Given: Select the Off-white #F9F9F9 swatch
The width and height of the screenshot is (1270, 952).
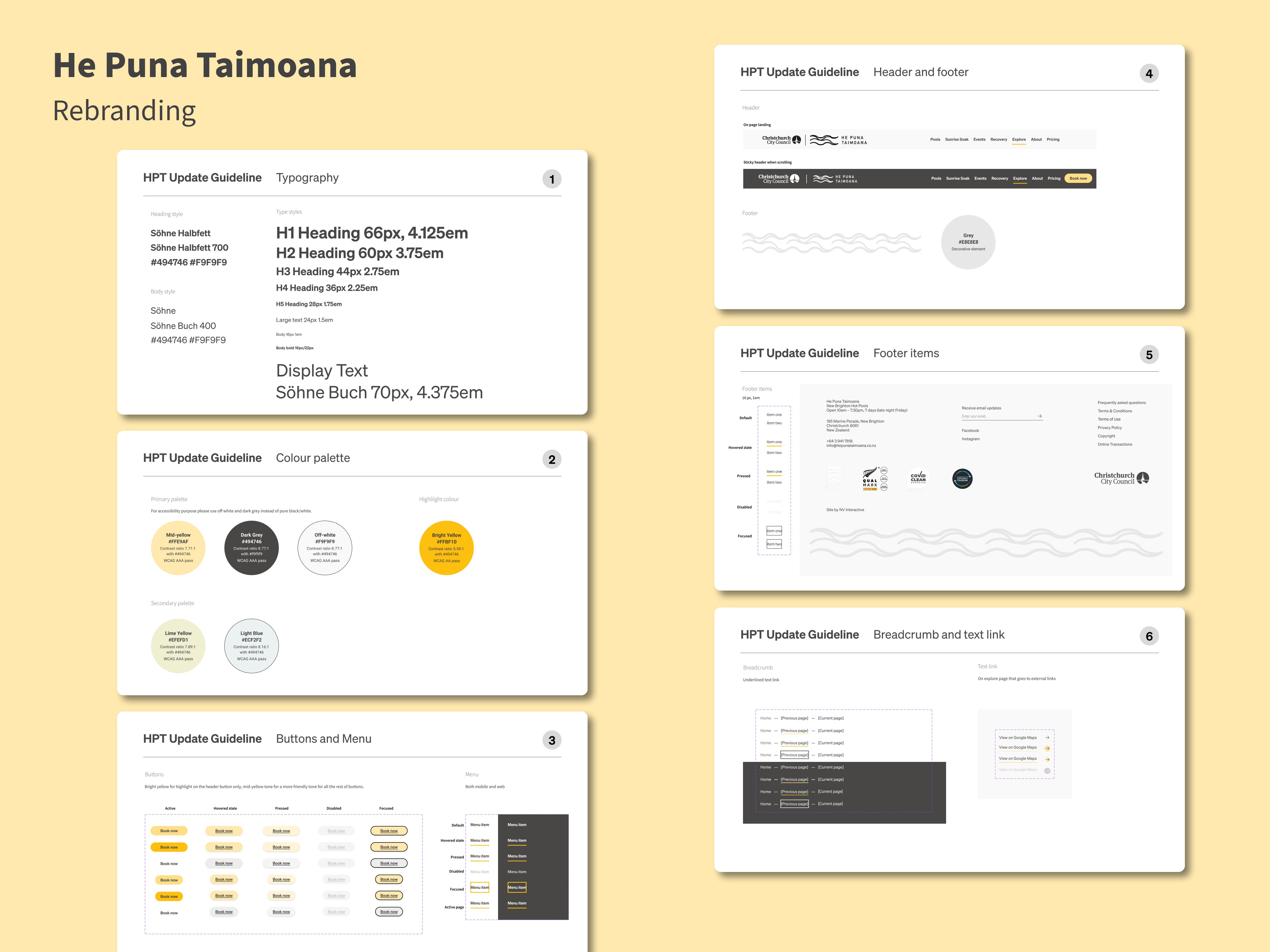Looking at the screenshot, I should coord(325,548).
